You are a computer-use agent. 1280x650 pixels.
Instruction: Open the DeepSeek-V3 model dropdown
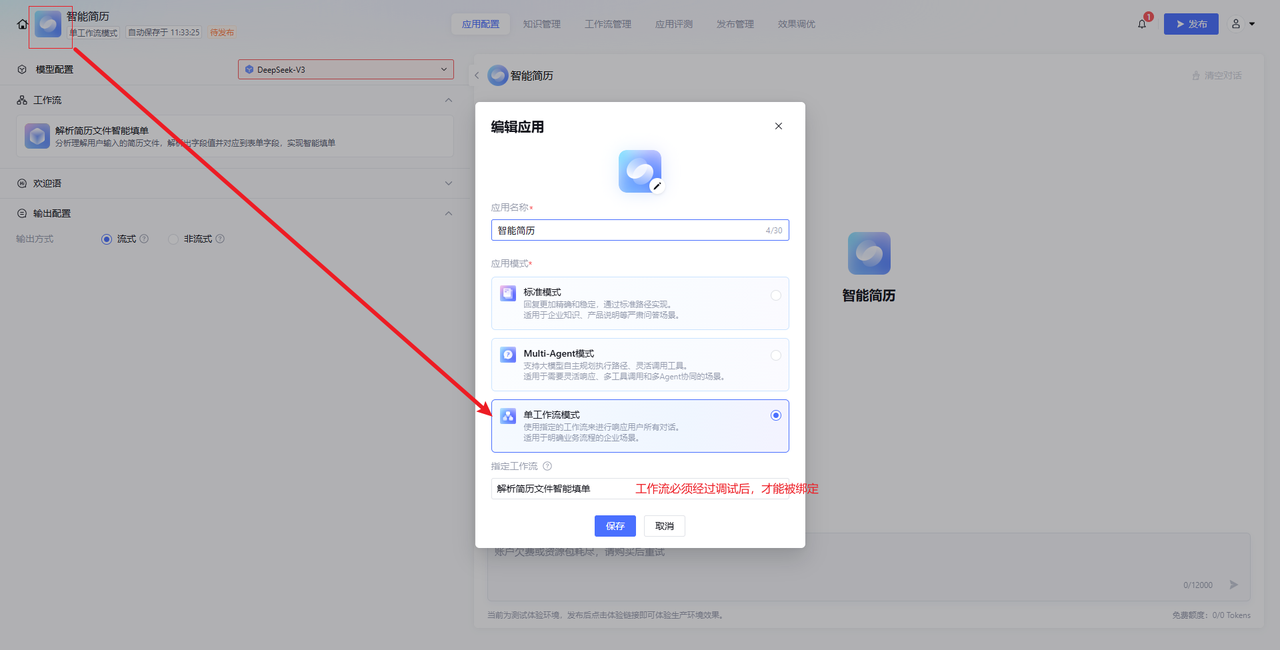coord(345,70)
